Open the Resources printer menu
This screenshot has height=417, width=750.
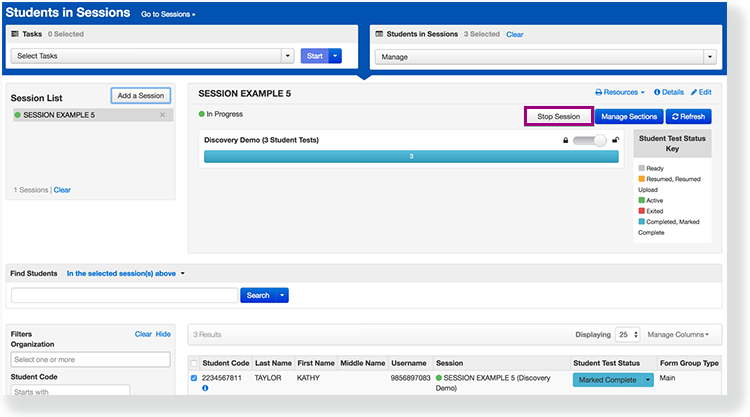point(620,92)
